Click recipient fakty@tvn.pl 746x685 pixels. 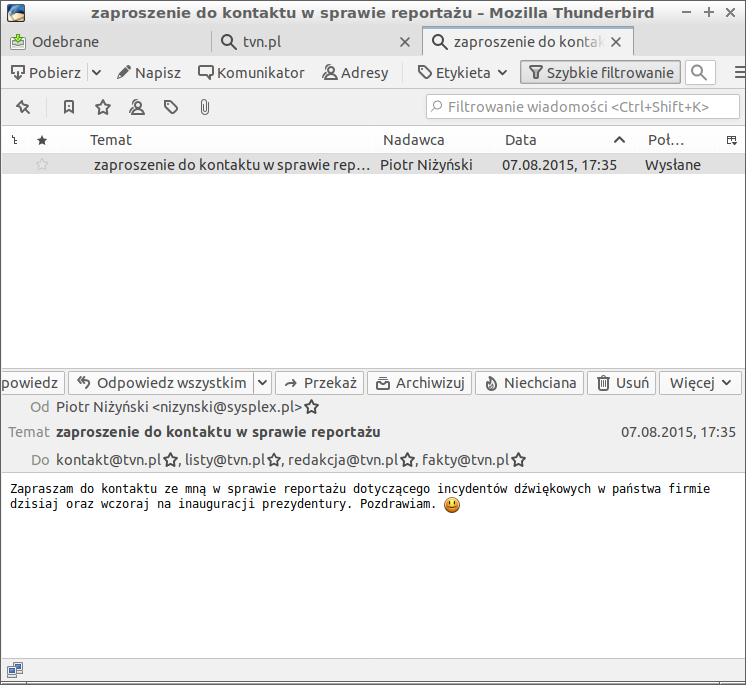[x=466, y=460]
